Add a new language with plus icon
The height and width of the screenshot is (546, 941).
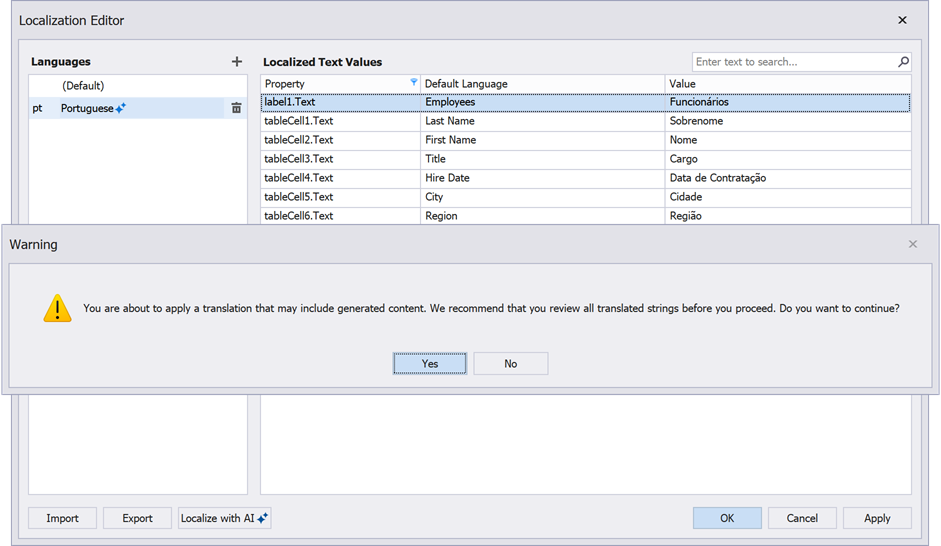(x=237, y=61)
